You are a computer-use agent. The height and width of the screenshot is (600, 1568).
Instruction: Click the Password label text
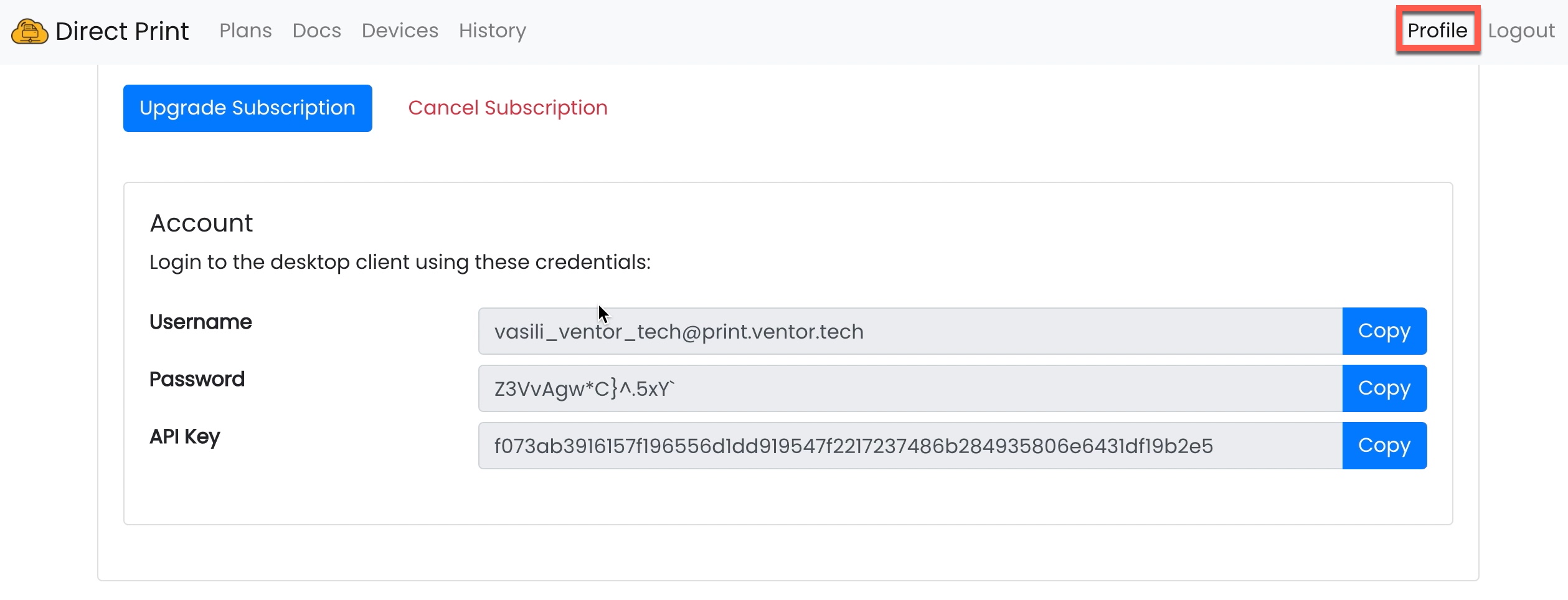coord(197,379)
